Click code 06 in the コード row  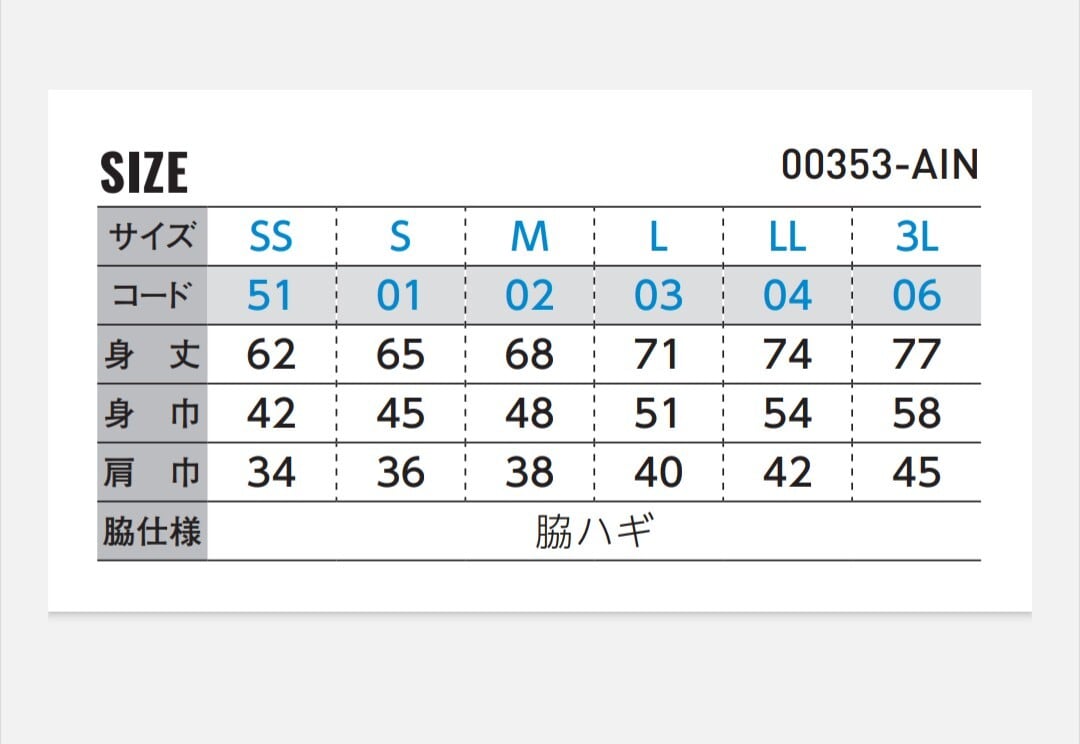[x=916, y=296]
